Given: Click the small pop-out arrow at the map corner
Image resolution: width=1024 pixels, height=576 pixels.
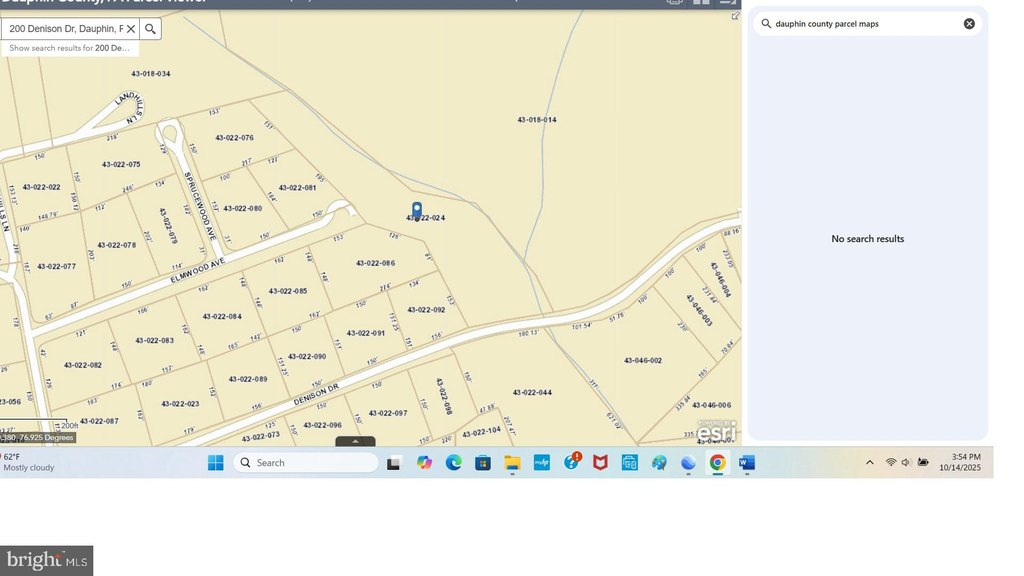Looking at the screenshot, I should (735, 16).
